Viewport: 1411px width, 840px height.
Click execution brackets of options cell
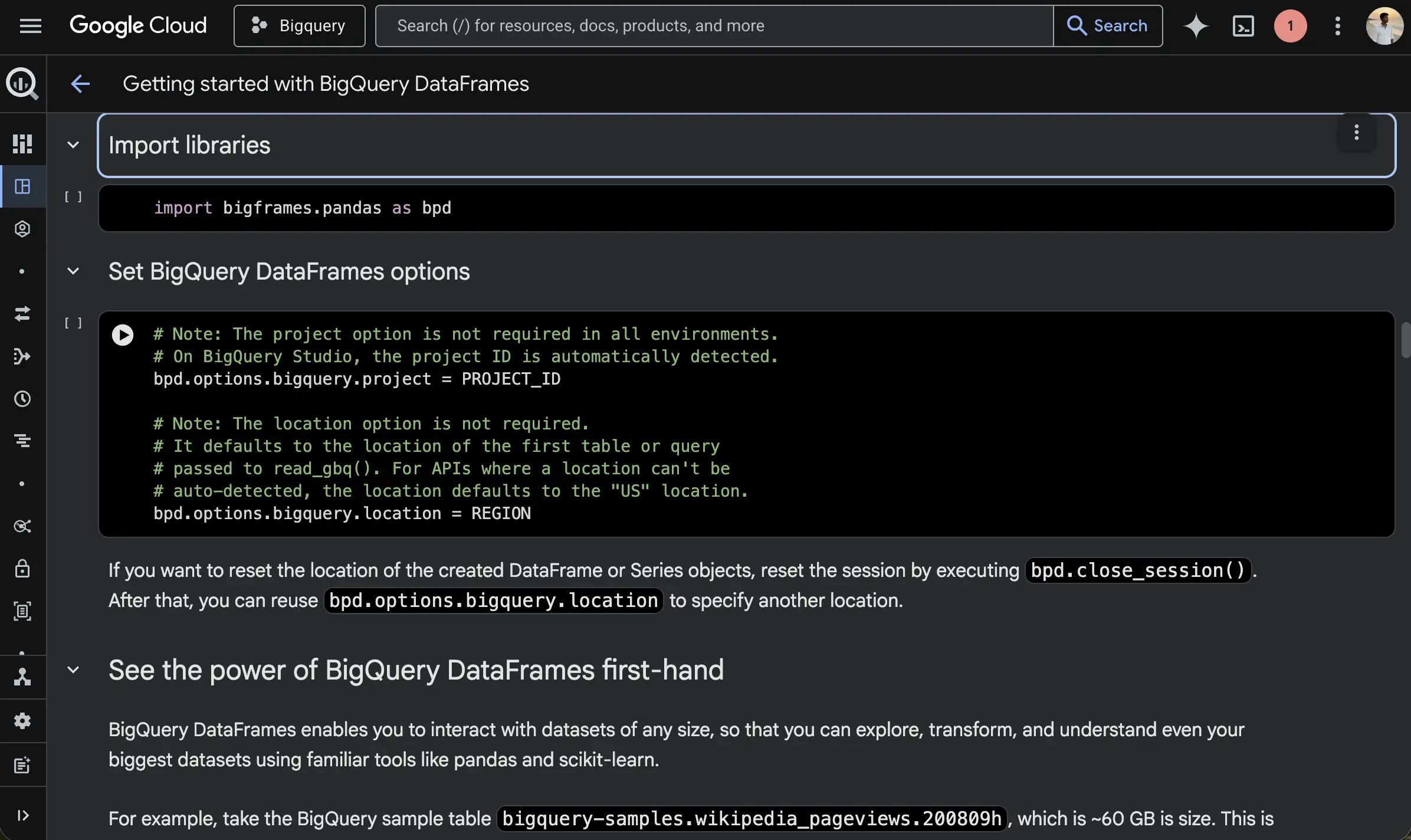tap(73, 323)
